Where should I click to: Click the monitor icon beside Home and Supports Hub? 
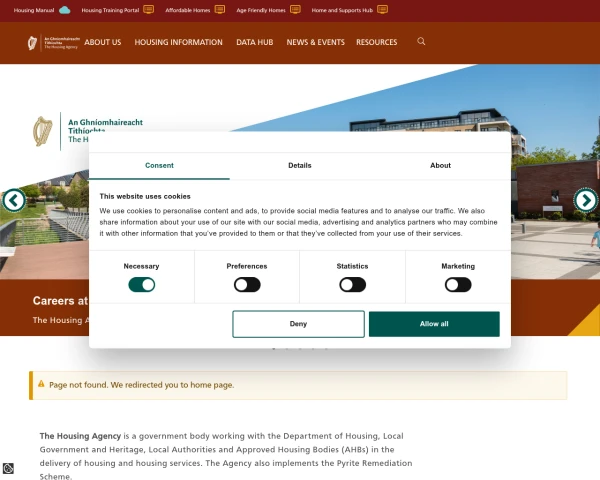click(x=382, y=10)
